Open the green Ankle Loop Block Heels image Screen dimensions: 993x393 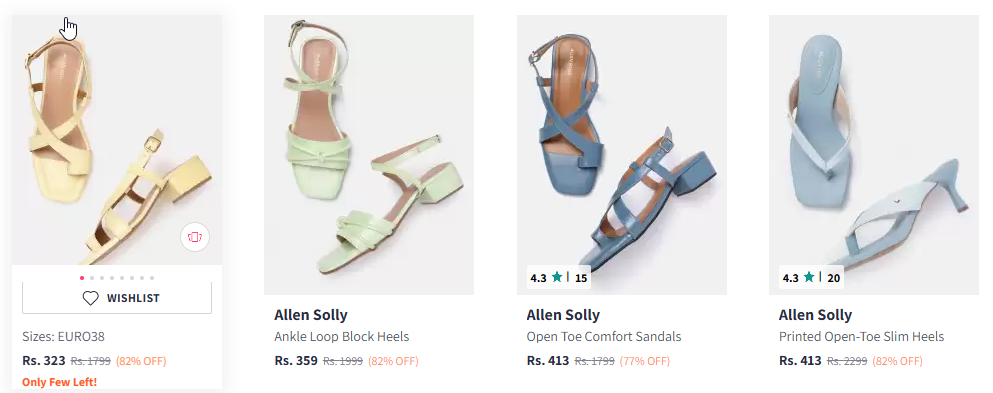click(369, 155)
